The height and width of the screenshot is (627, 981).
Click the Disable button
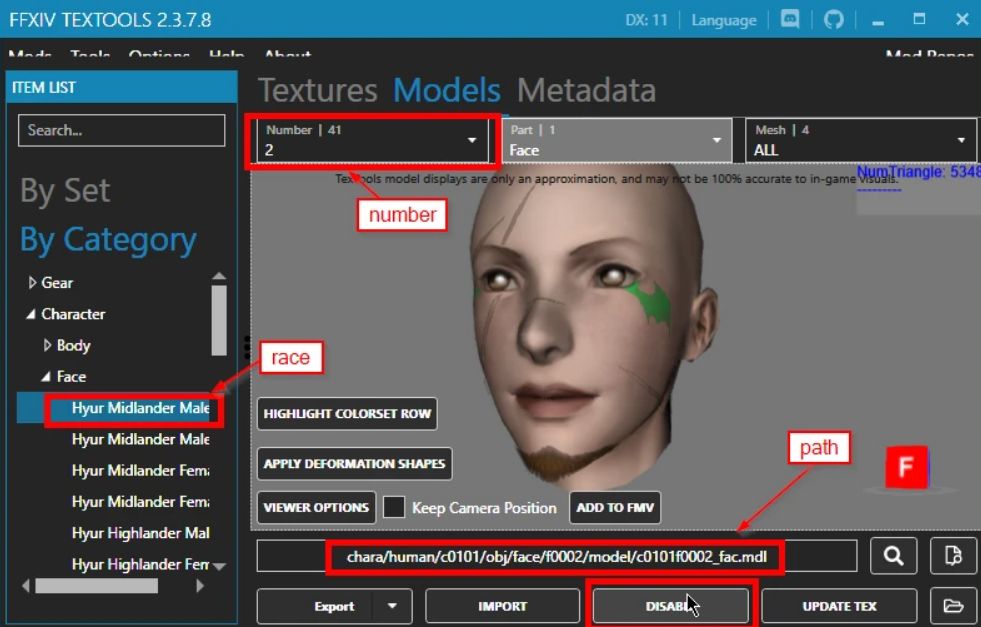671,606
